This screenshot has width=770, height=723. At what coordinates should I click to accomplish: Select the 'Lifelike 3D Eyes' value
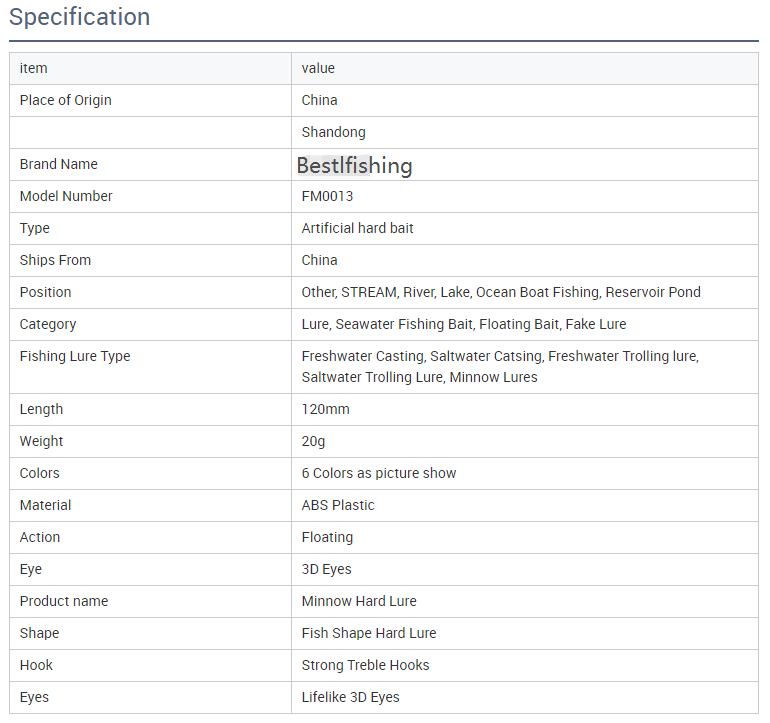(x=350, y=697)
